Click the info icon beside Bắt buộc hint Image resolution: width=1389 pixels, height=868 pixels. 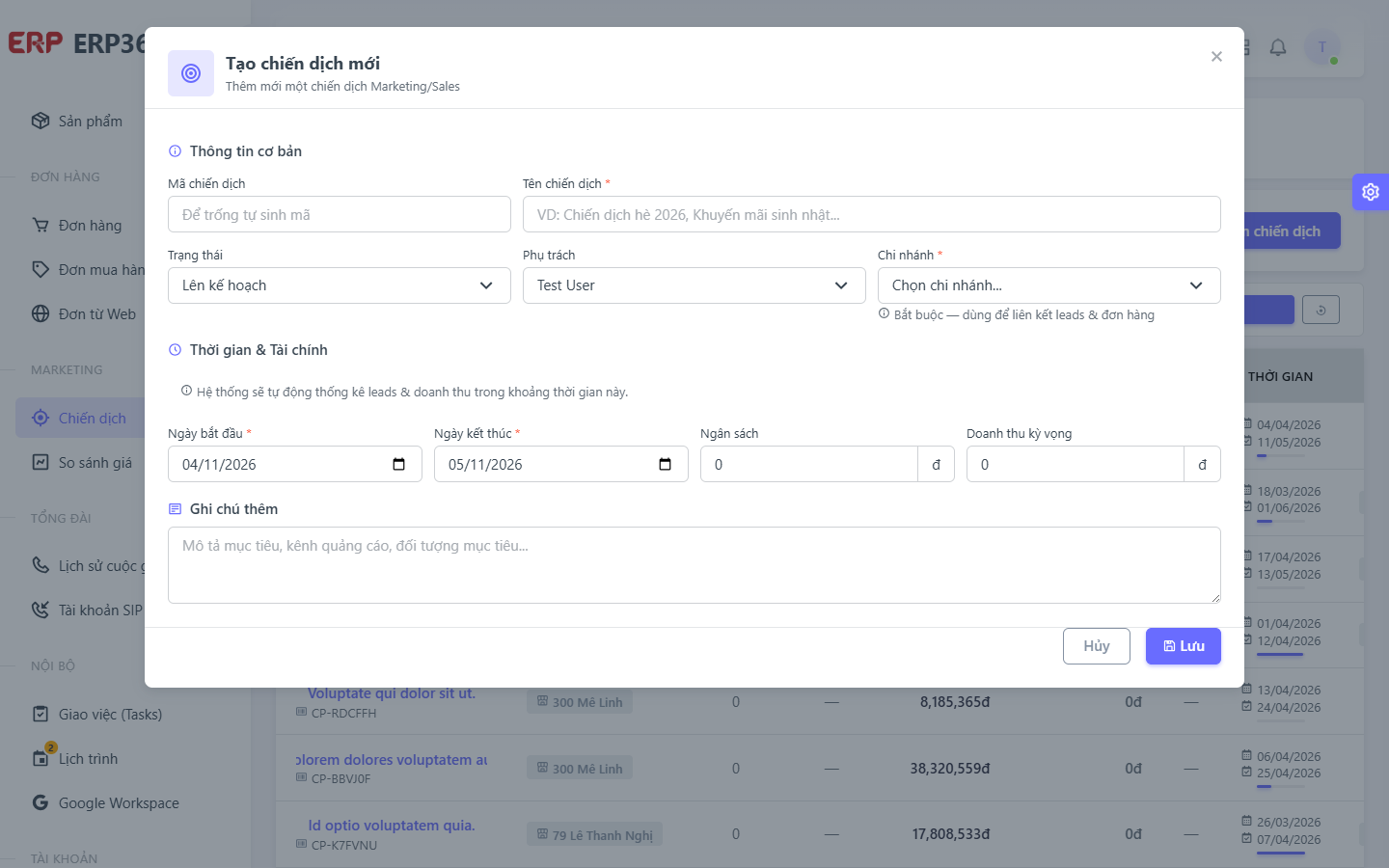[x=884, y=313]
